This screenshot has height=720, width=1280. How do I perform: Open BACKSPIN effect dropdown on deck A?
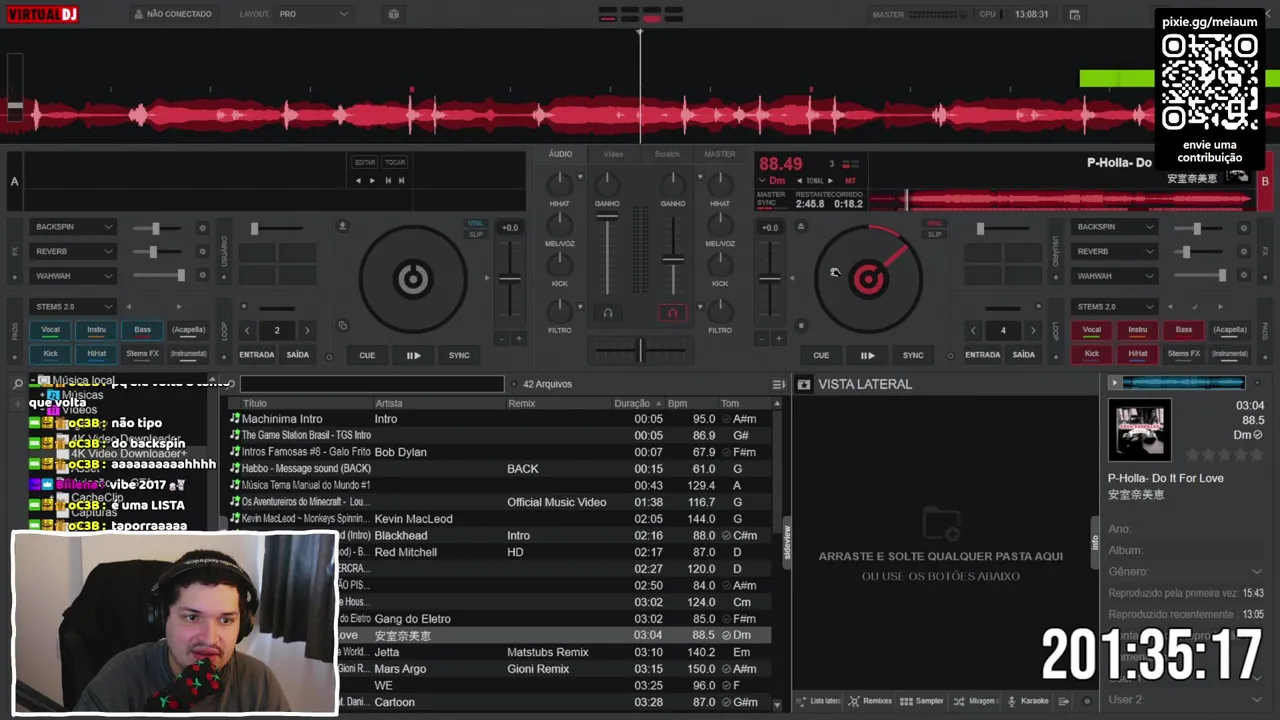tap(74, 227)
